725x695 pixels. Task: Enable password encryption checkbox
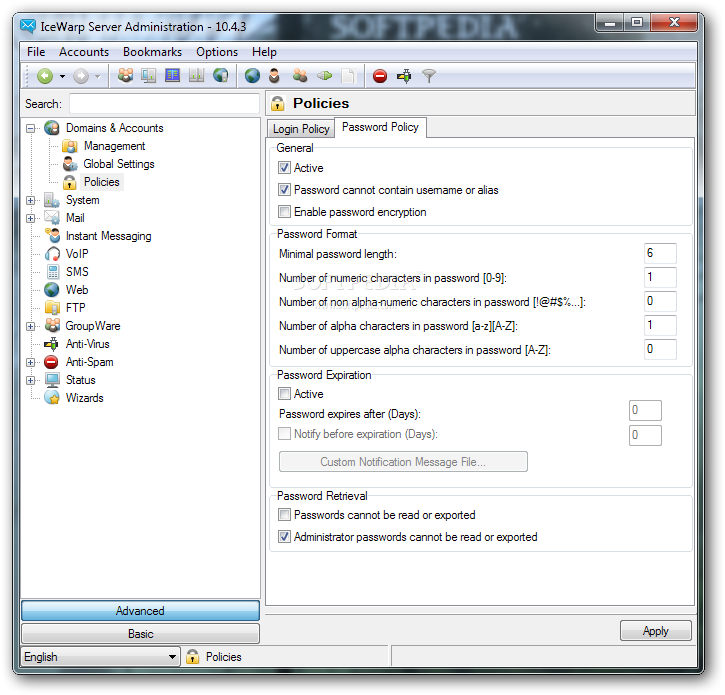[284, 212]
